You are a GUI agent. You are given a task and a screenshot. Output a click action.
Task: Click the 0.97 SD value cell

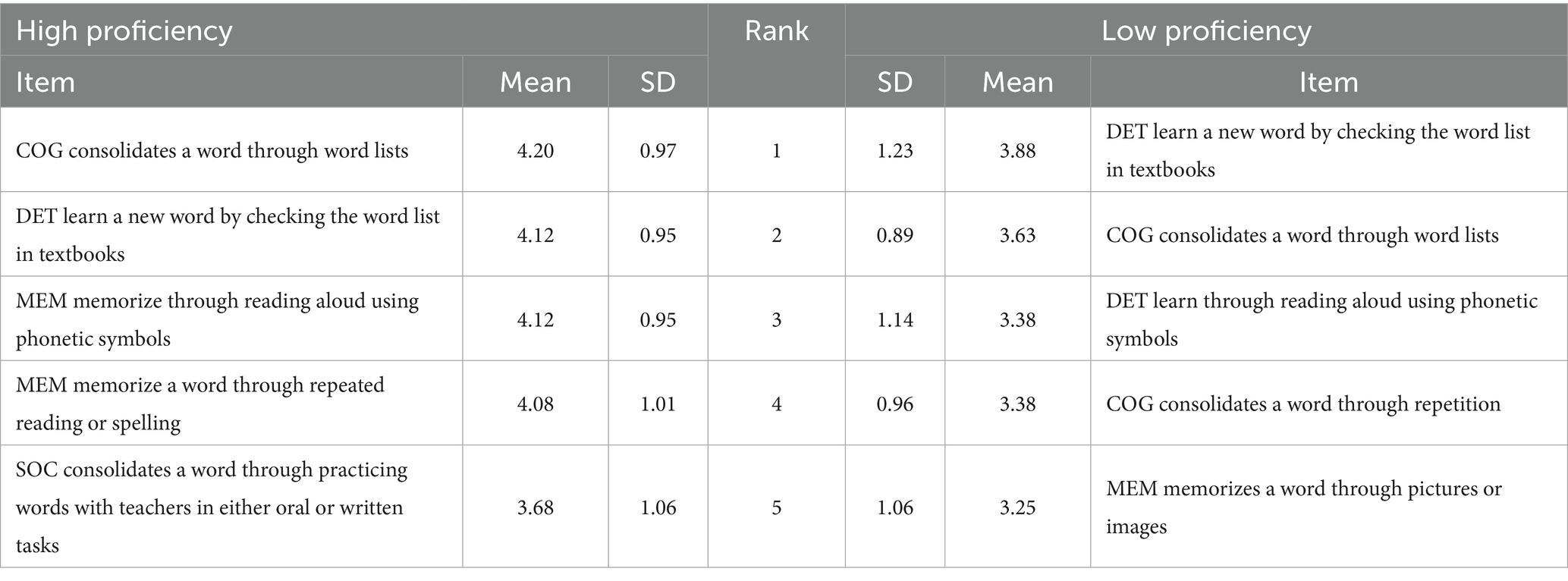[658, 150]
